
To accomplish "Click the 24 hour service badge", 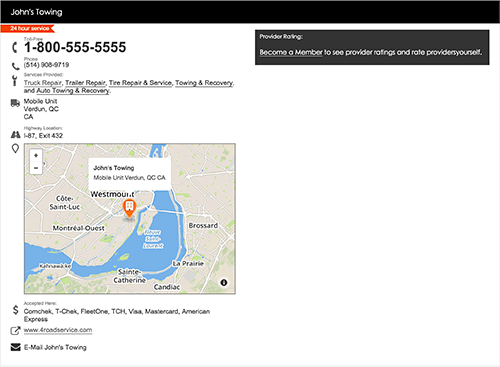I will click(28, 29).
